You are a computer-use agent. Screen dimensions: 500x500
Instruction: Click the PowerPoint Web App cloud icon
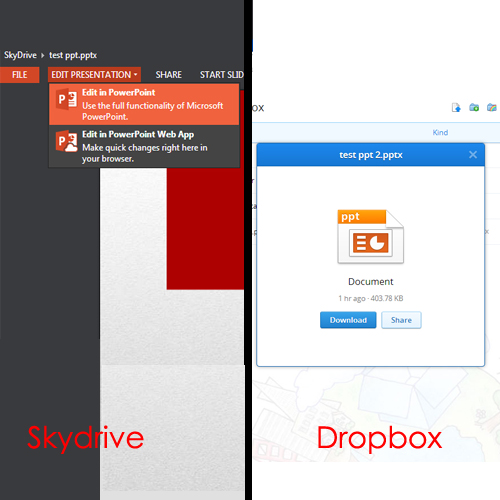coord(66,141)
